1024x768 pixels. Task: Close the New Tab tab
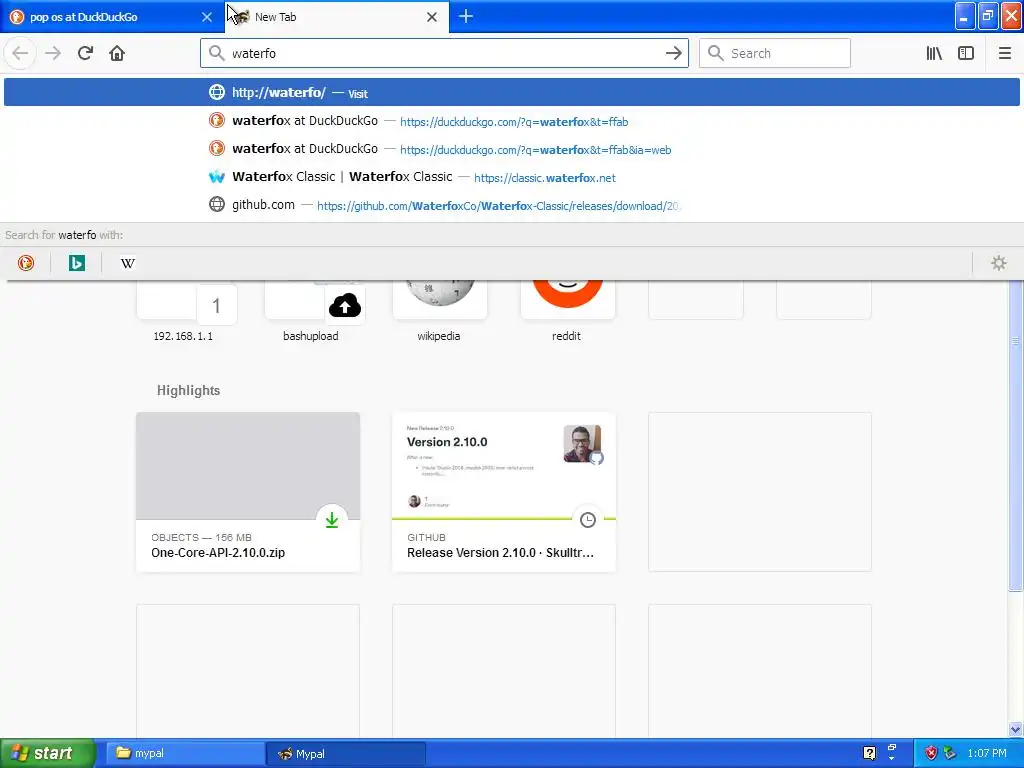[432, 17]
